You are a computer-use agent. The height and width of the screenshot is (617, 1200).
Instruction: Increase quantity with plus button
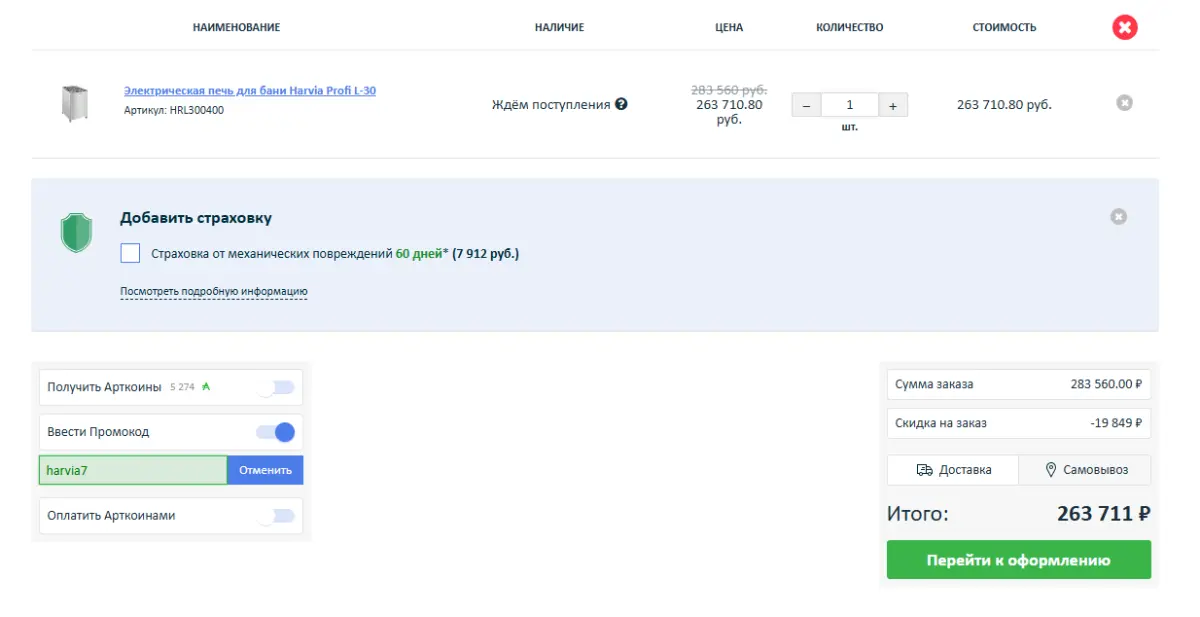tap(893, 105)
